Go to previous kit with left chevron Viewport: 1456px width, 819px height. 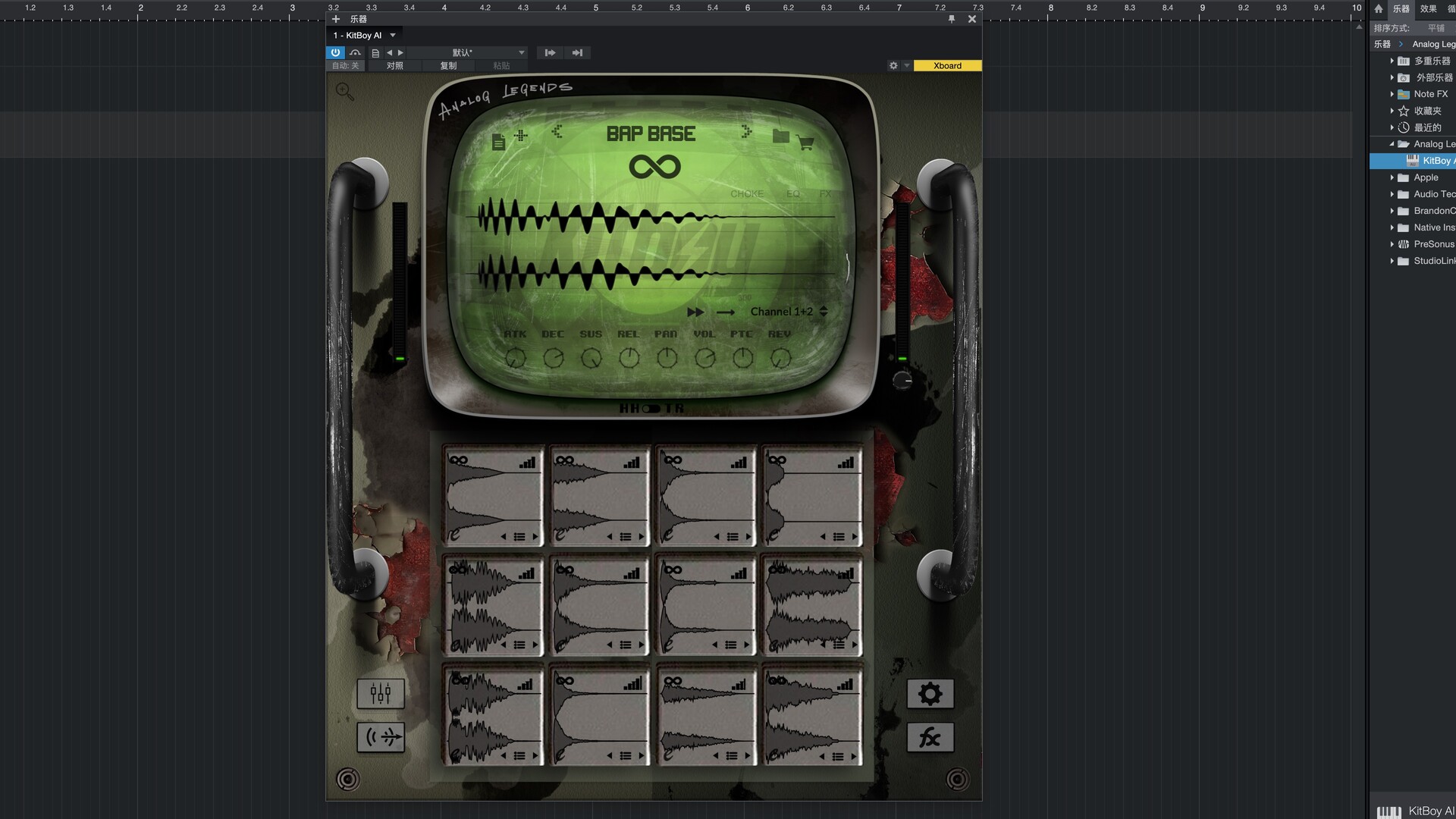557,132
